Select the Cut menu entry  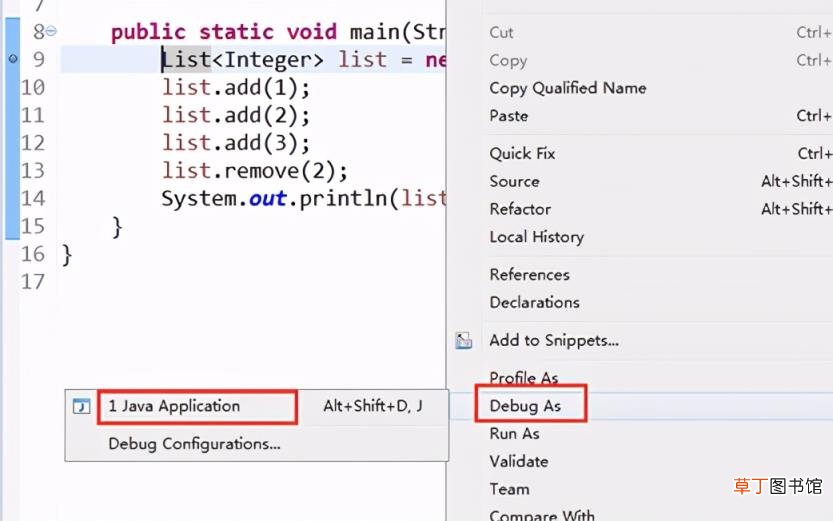pos(501,32)
